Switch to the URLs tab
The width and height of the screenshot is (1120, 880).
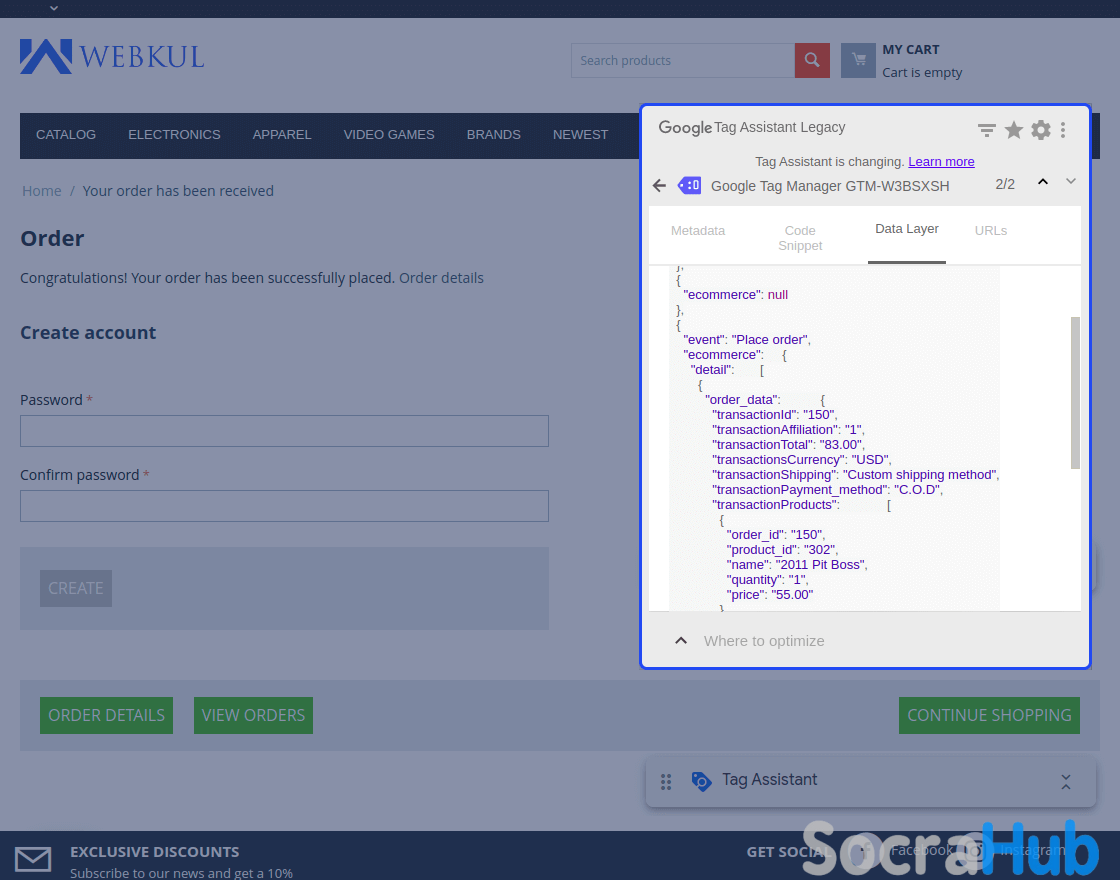[x=991, y=231]
